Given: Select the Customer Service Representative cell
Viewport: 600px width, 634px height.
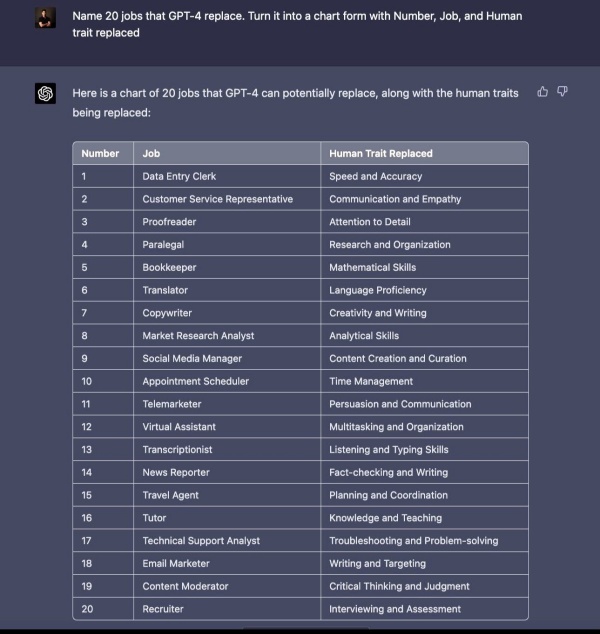Looking at the screenshot, I should click(217, 199).
